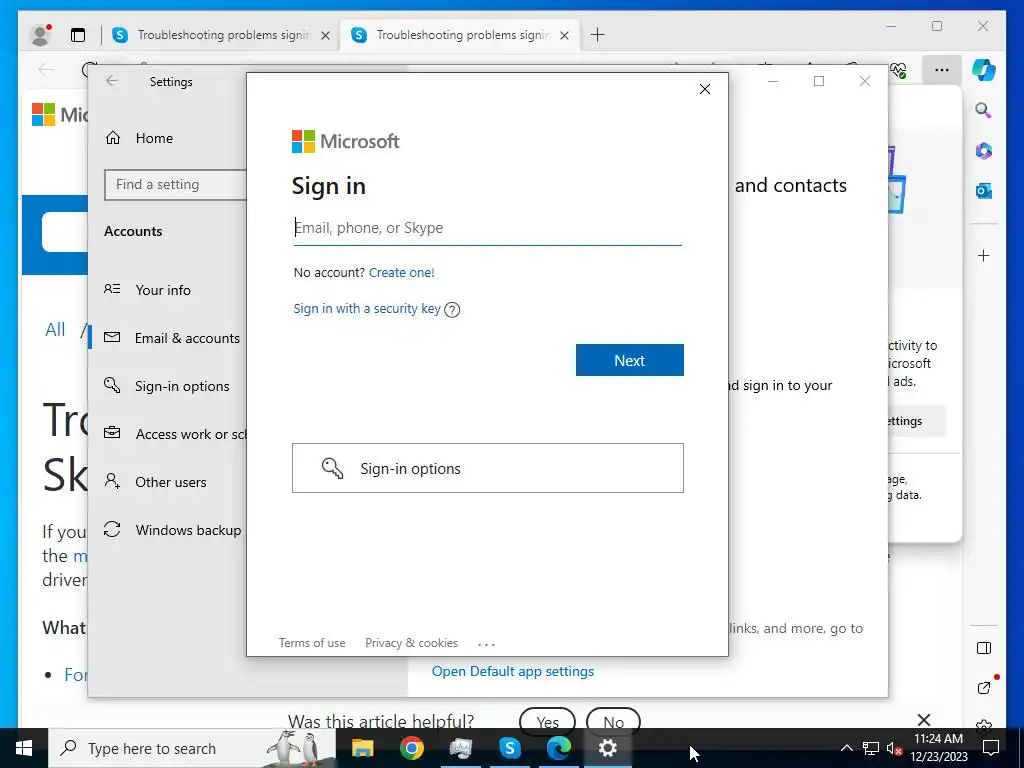
Task: Click the muted volume tray icon
Action: point(894,748)
